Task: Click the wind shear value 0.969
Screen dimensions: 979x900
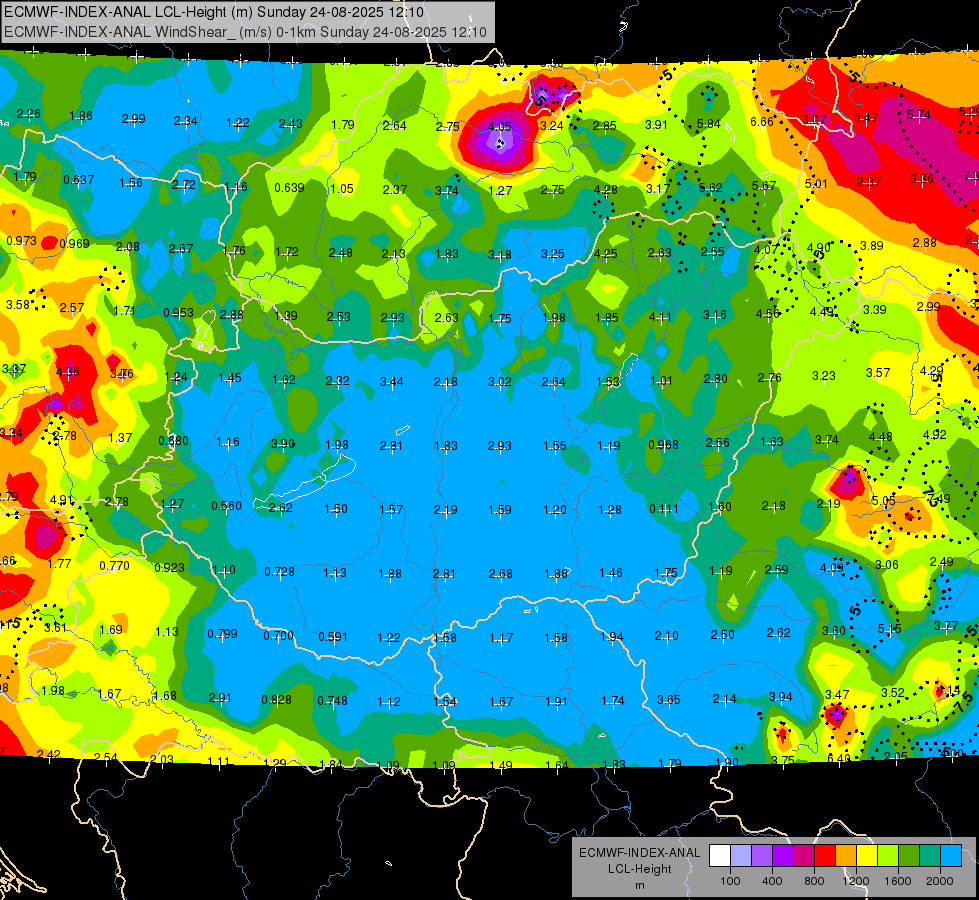Action: 74,244
